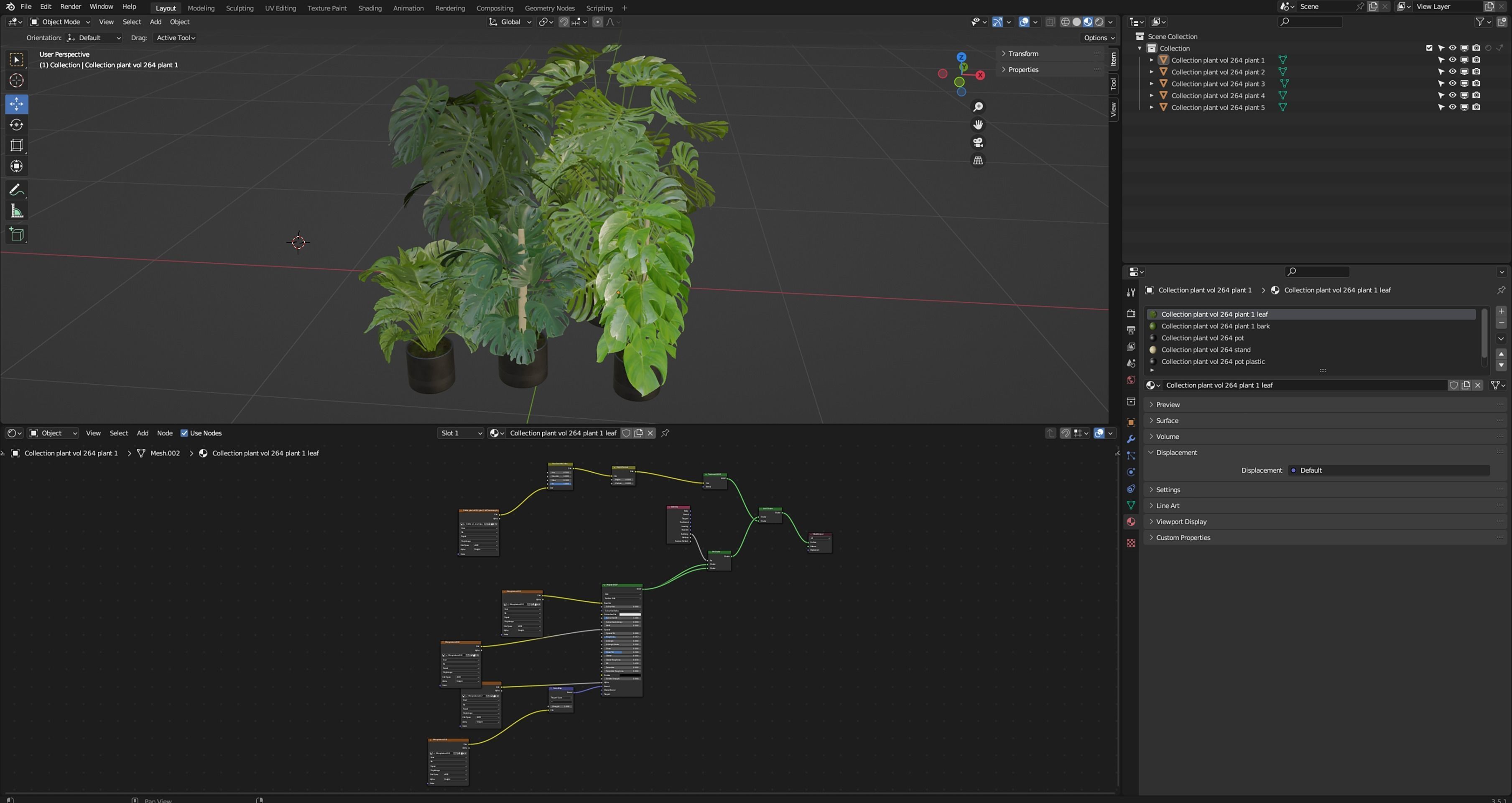Open the Physics properties tab

coord(1130,472)
